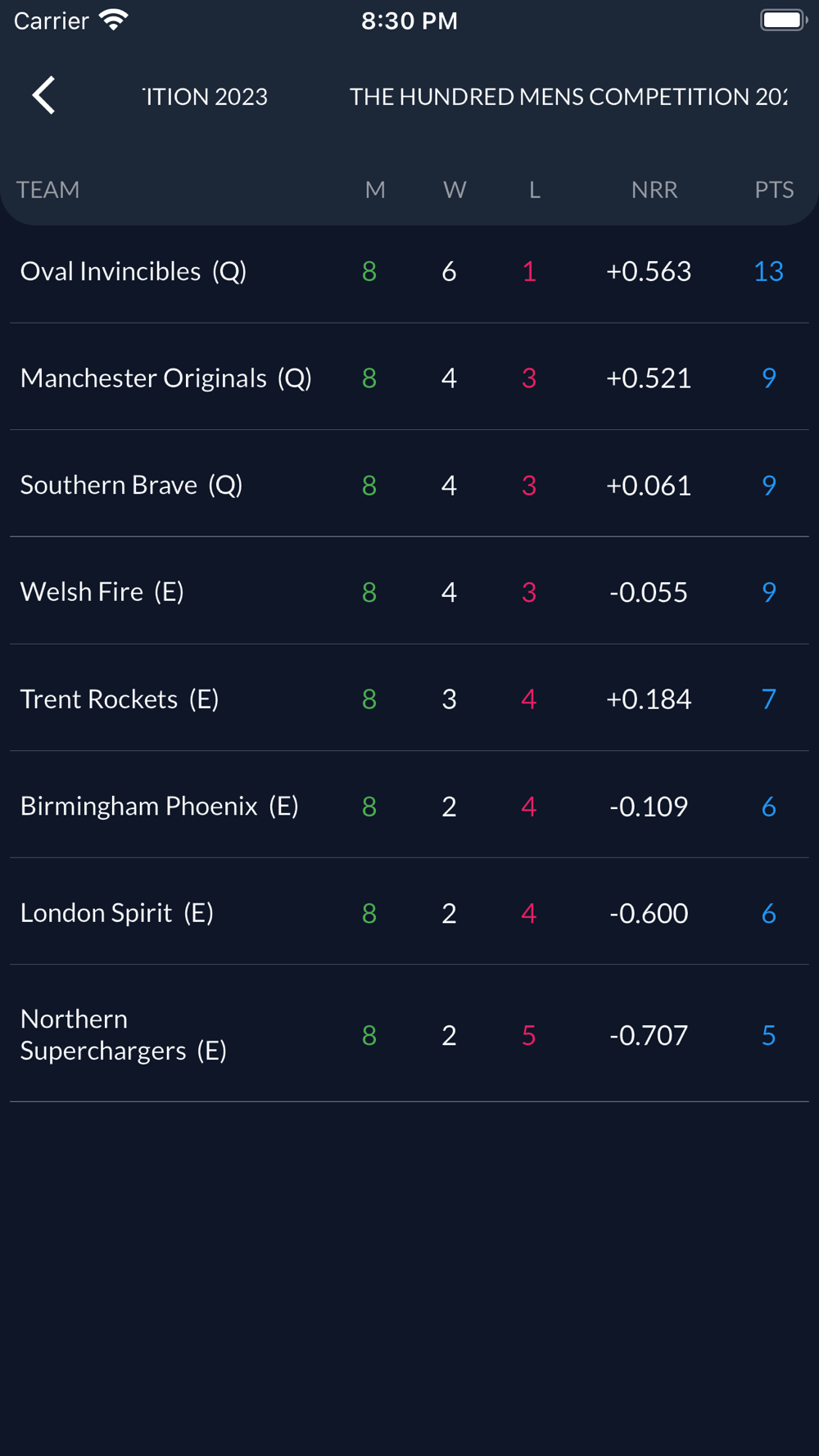
Task: Tap Northern Superchargers team name
Action: tap(123, 1034)
